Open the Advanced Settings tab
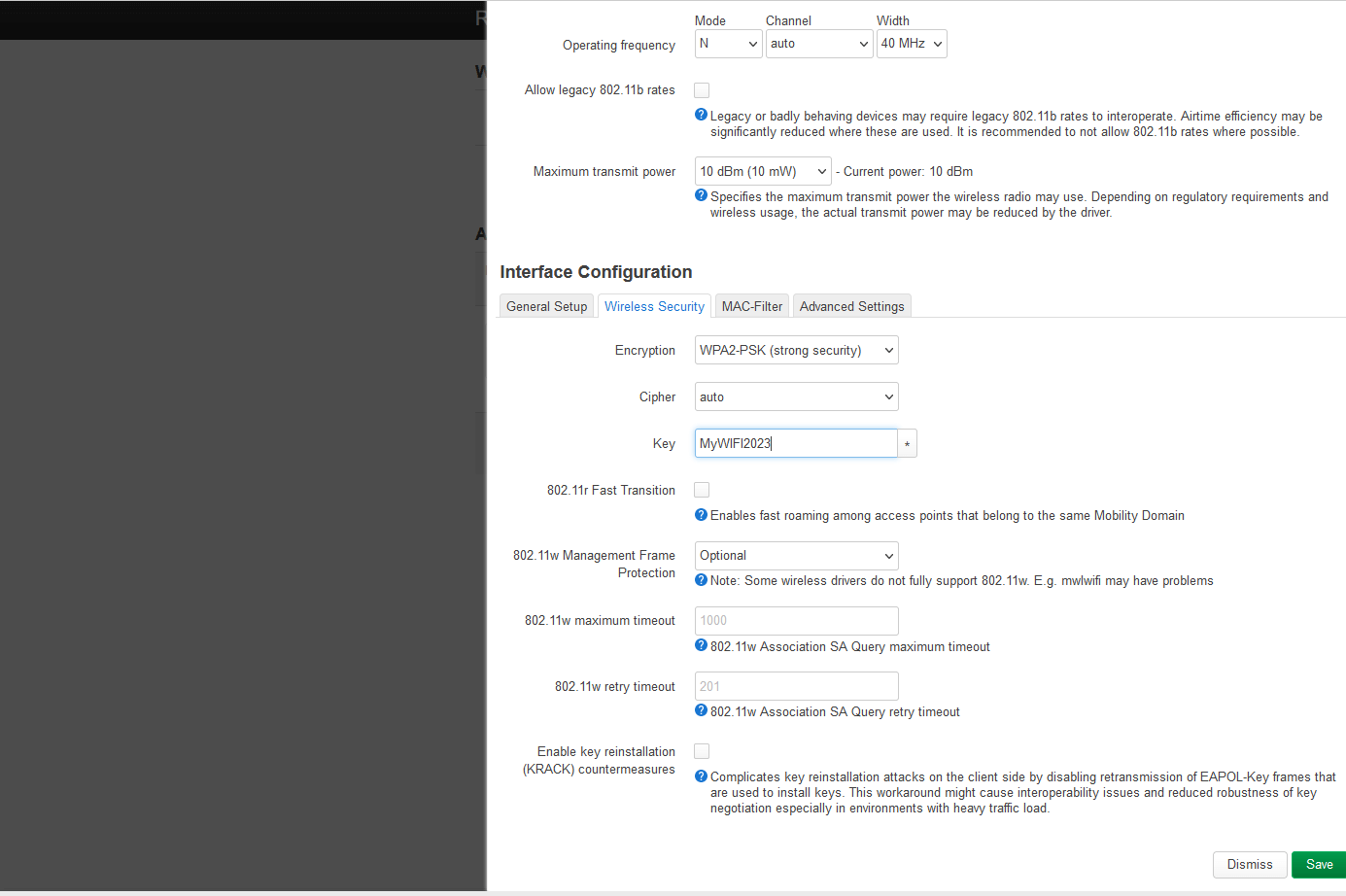1346x896 pixels. (851, 306)
